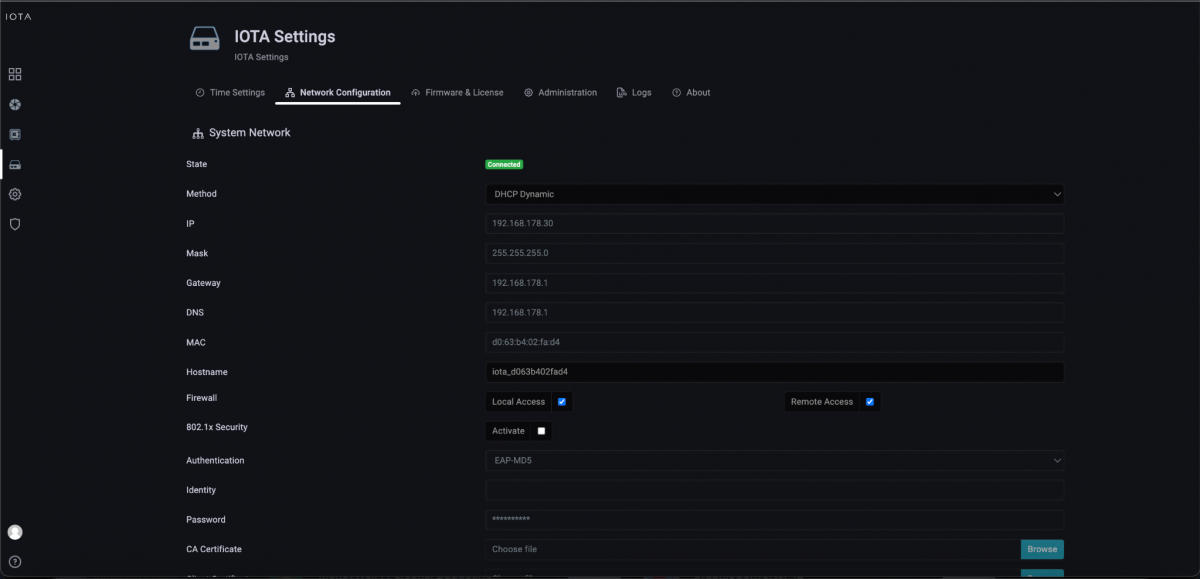The image size is (1200, 579).
Task: Open the user profile avatar
Action: (15, 532)
